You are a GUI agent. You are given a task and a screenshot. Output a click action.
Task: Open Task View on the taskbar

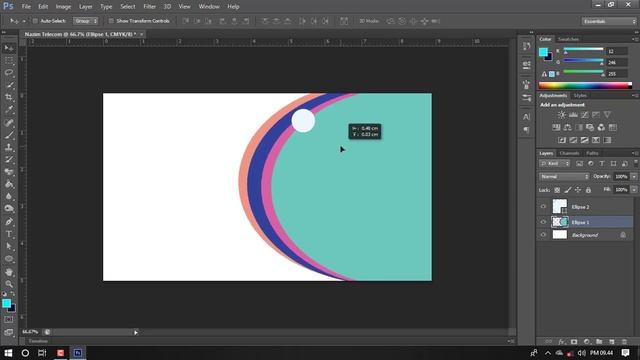click(x=42, y=353)
